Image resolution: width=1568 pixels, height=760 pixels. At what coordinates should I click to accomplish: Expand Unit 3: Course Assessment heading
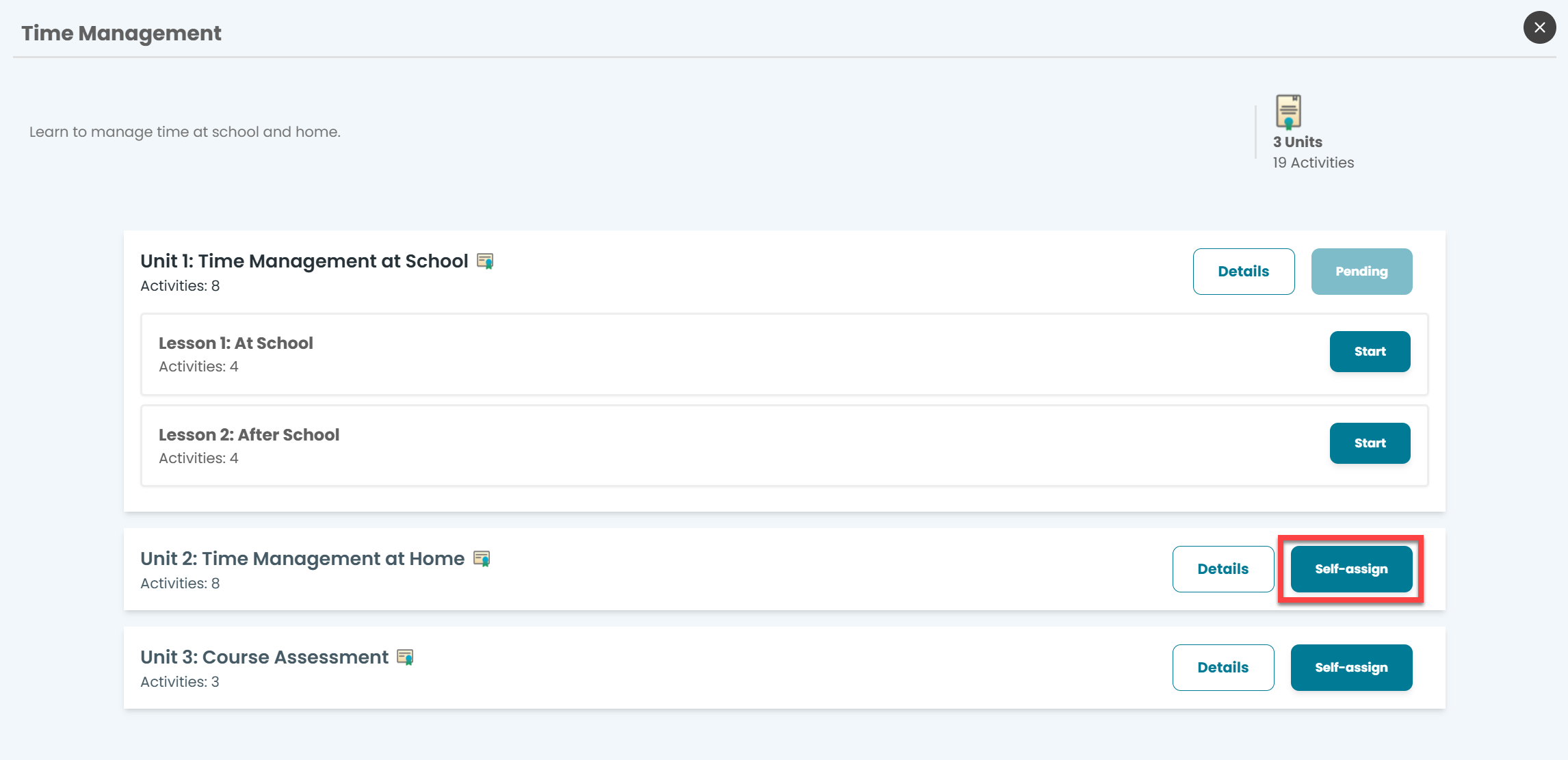(264, 657)
